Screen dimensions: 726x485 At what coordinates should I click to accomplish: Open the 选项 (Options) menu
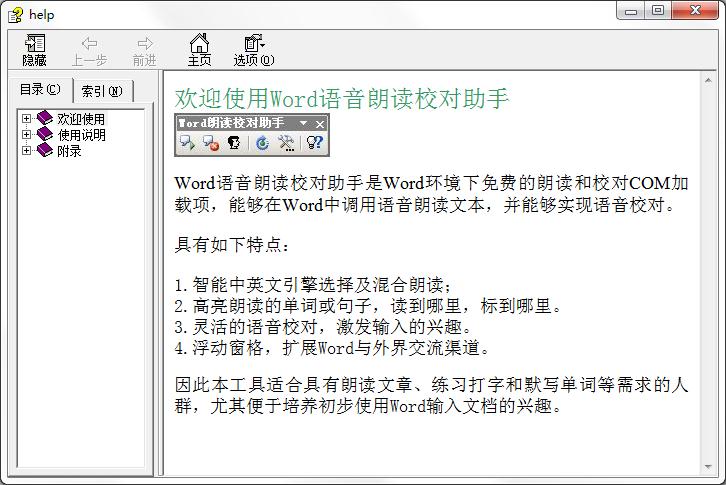tap(254, 50)
